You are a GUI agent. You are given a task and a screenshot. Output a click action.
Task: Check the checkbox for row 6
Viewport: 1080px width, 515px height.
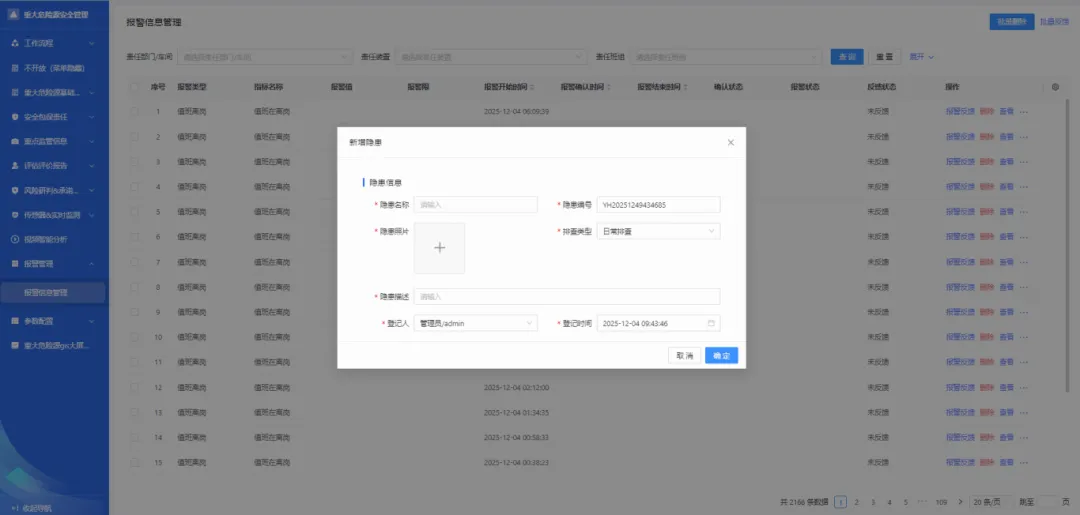click(135, 237)
